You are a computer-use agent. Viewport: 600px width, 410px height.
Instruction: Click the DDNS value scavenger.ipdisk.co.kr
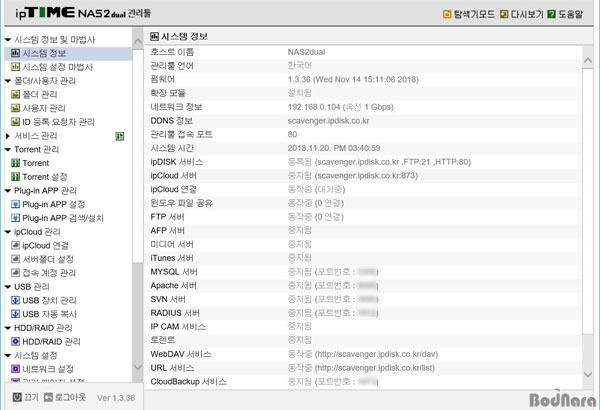(328, 121)
